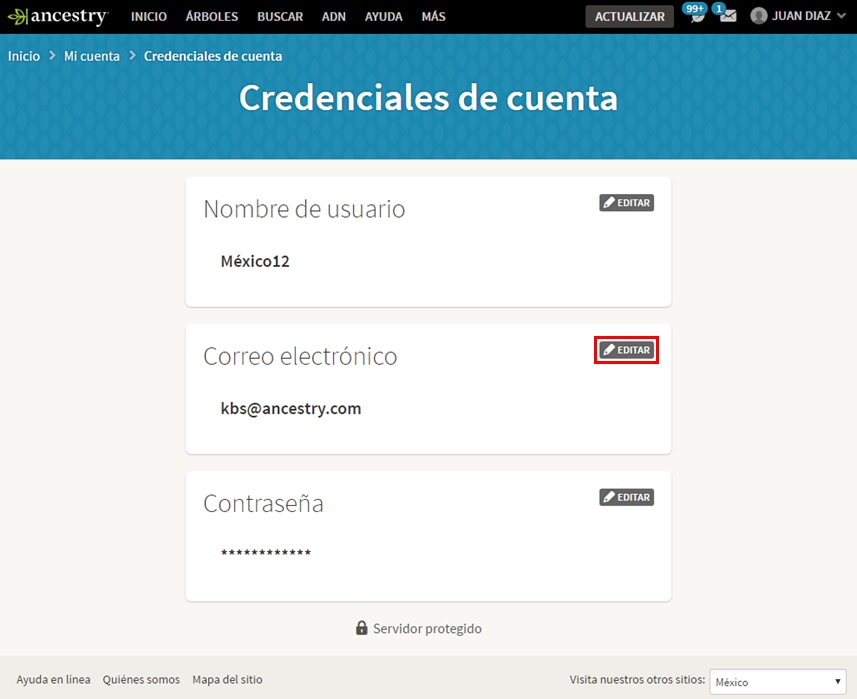Click the Juan Diaz profile avatar icon
This screenshot has width=857, height=699.
tap(757, 15)
